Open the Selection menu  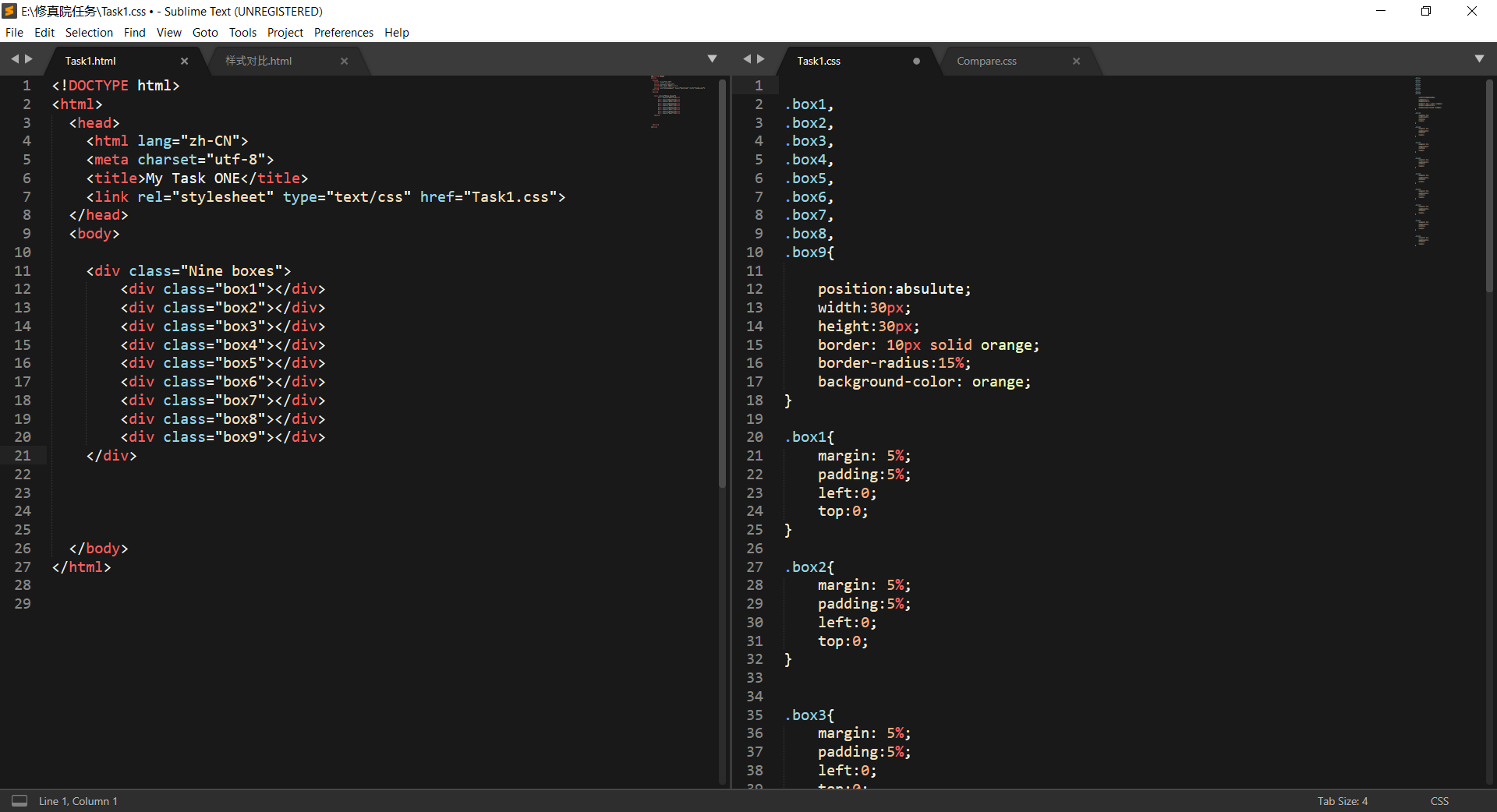[89, 33]
